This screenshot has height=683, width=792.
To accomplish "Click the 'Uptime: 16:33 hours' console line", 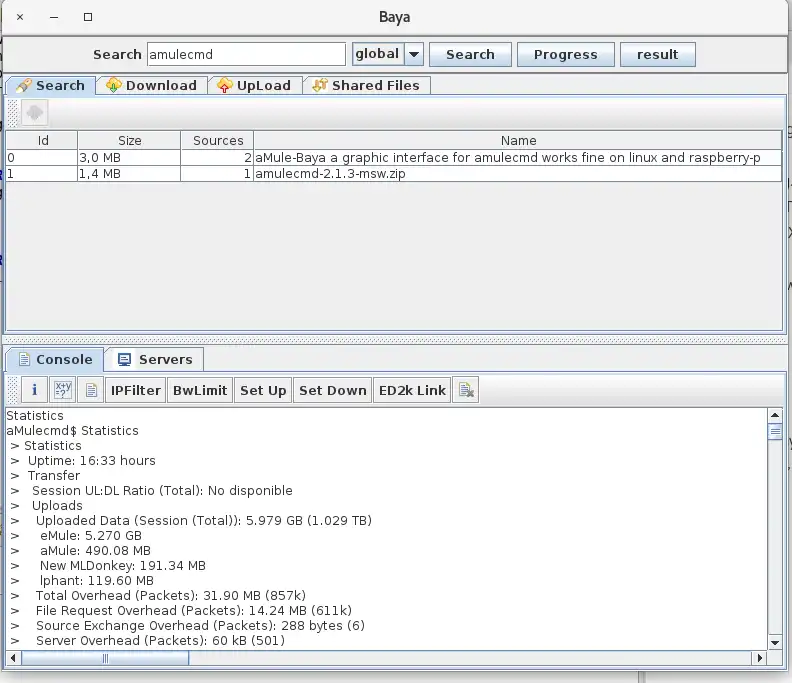I will (x=91, y=461).
